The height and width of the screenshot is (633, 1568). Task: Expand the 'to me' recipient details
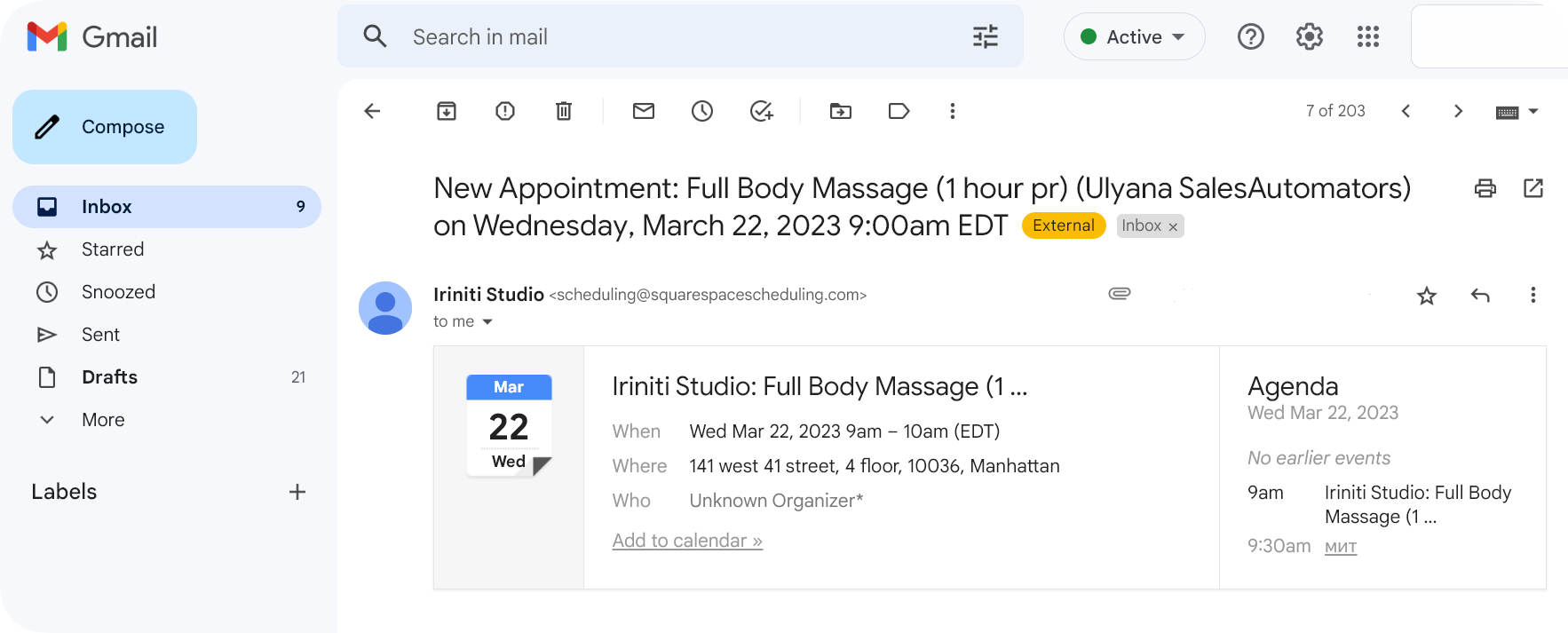tap(487, 322)
